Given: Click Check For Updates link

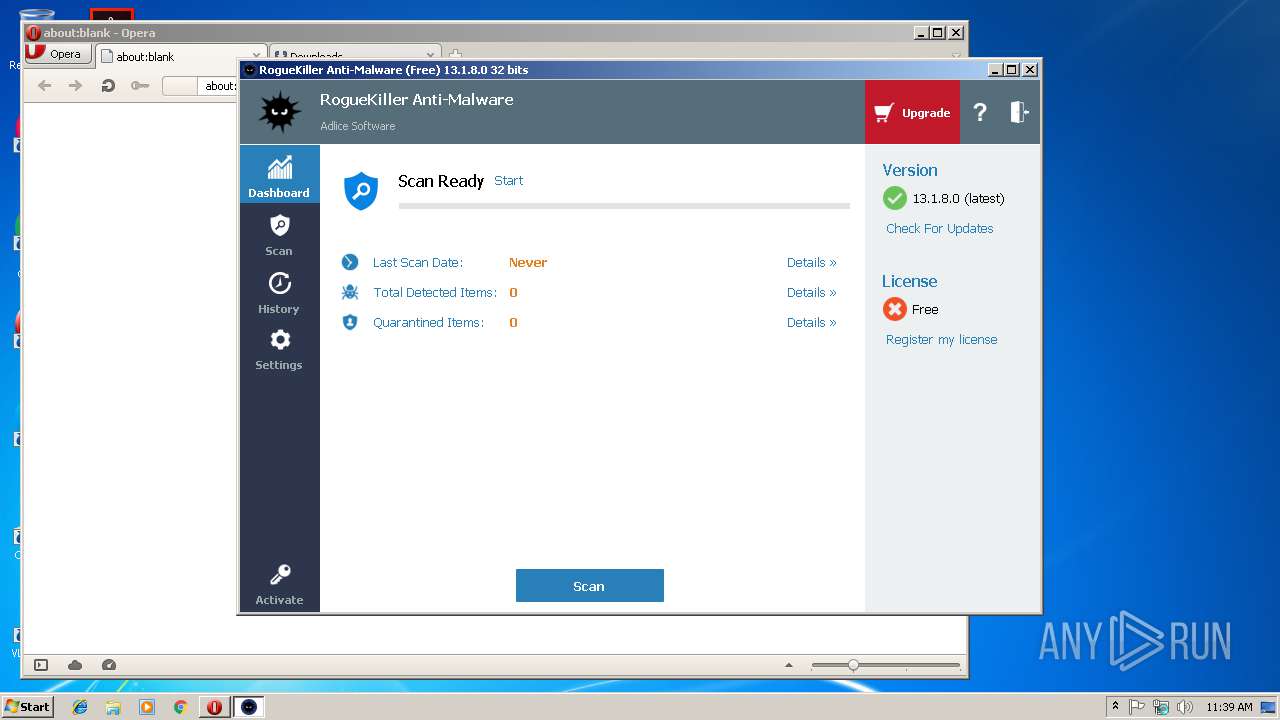Looking at the screenshot, I should (940, 229).
